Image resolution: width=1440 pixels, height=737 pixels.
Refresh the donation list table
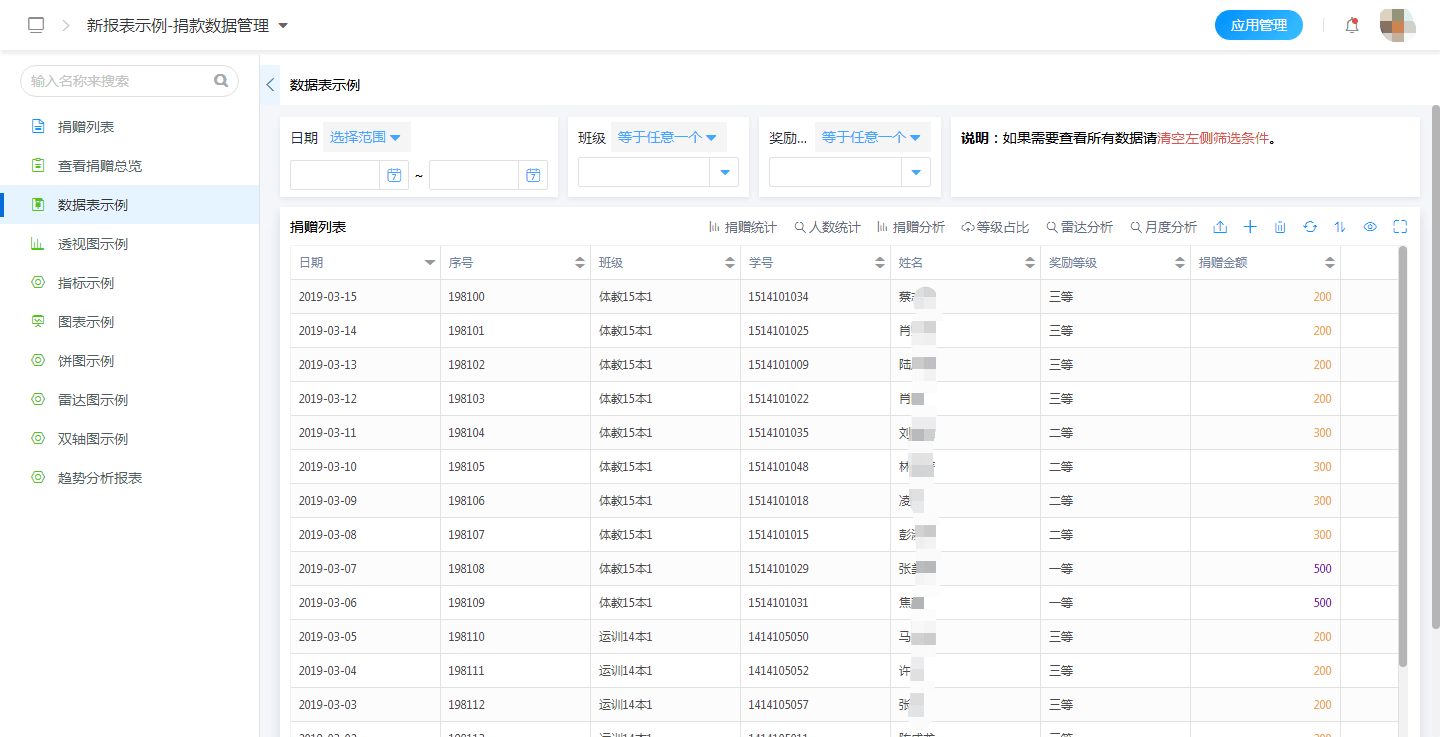click(1310, 227)
